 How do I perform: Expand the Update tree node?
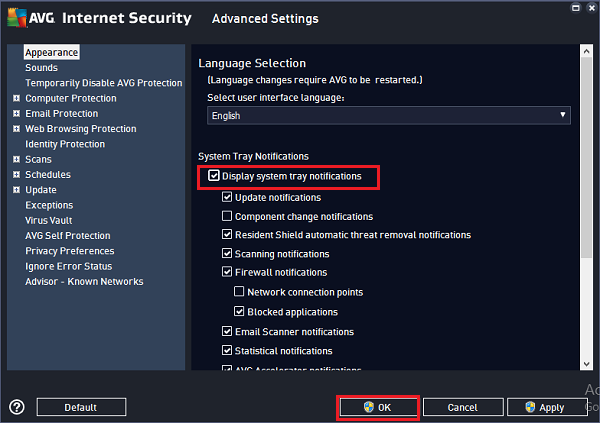[16, 190]
